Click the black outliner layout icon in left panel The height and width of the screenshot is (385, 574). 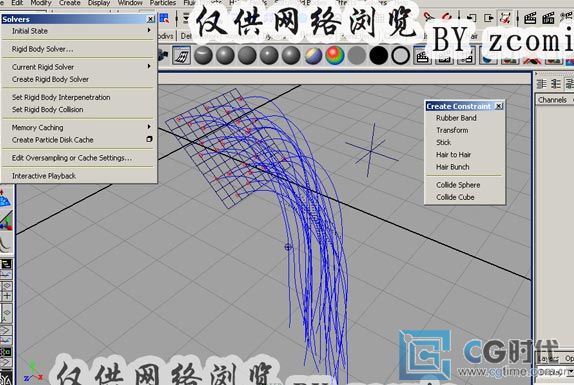pyautogui.click(x=6, y=264)
